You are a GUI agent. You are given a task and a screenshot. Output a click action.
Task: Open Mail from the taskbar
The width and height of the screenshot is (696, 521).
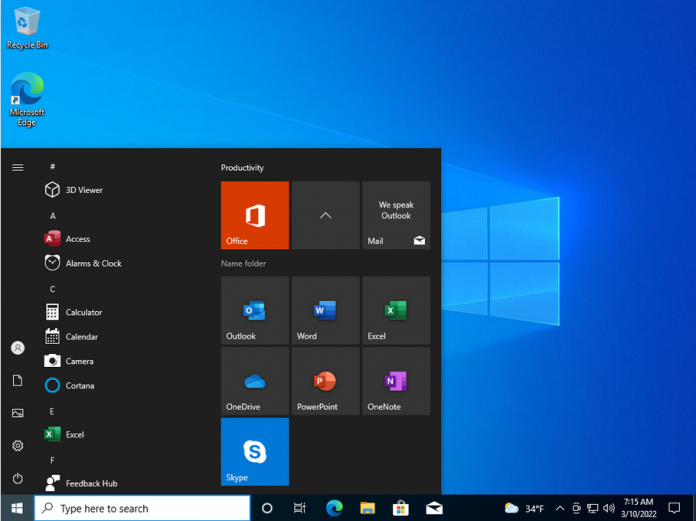click(x=434, y=508)
